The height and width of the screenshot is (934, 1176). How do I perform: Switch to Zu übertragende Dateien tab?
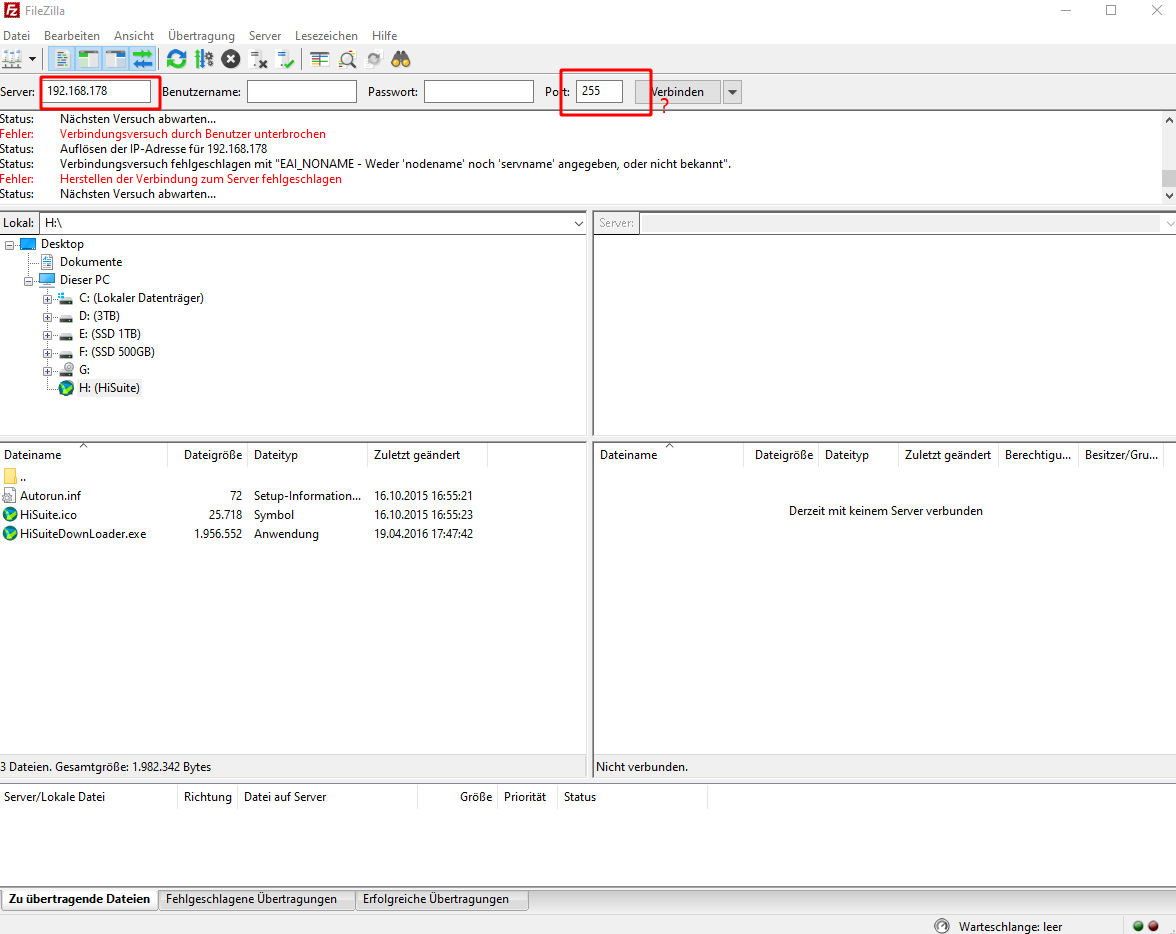click(x=80, y=899)
